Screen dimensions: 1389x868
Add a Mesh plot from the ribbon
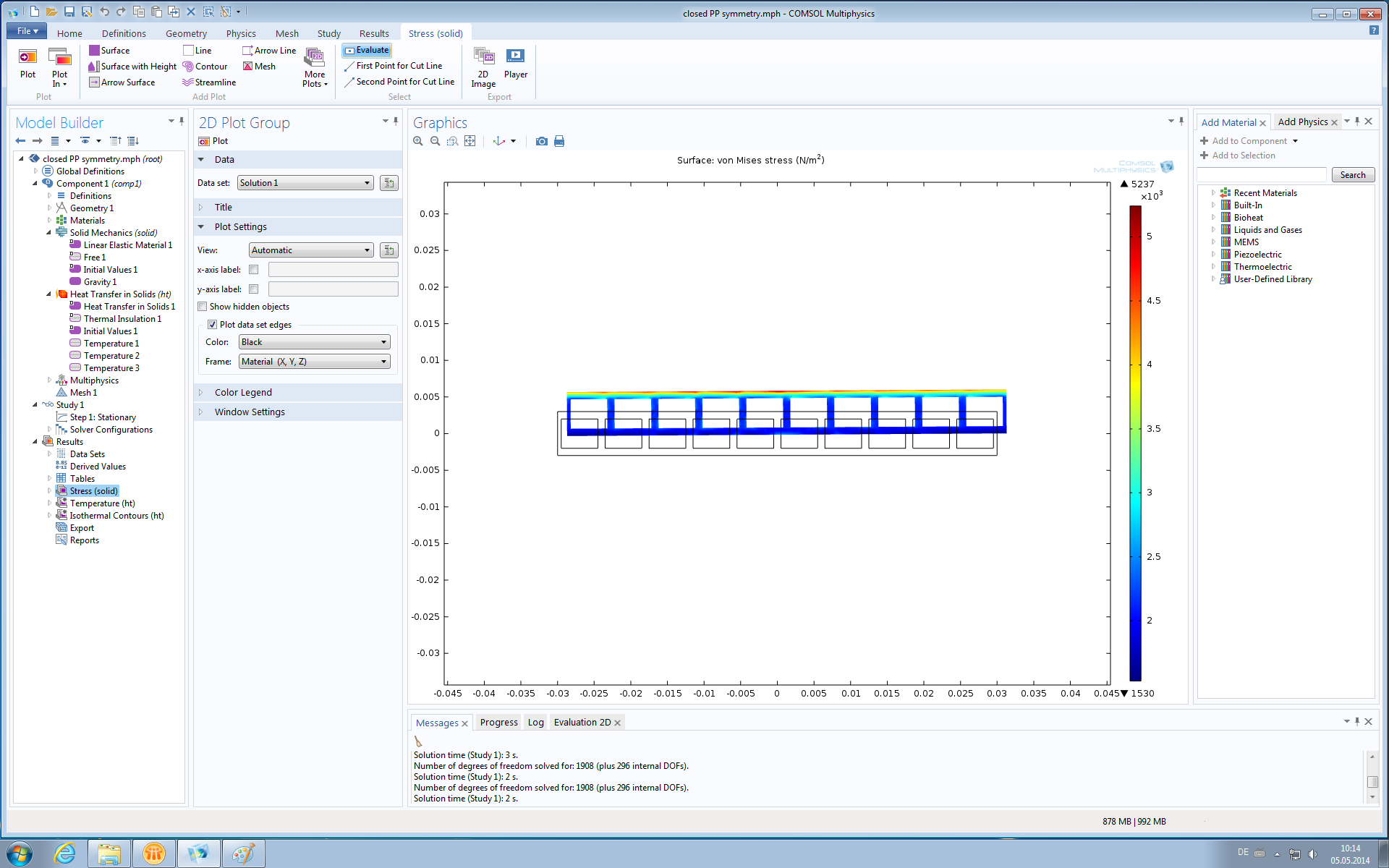coord(259,67)
